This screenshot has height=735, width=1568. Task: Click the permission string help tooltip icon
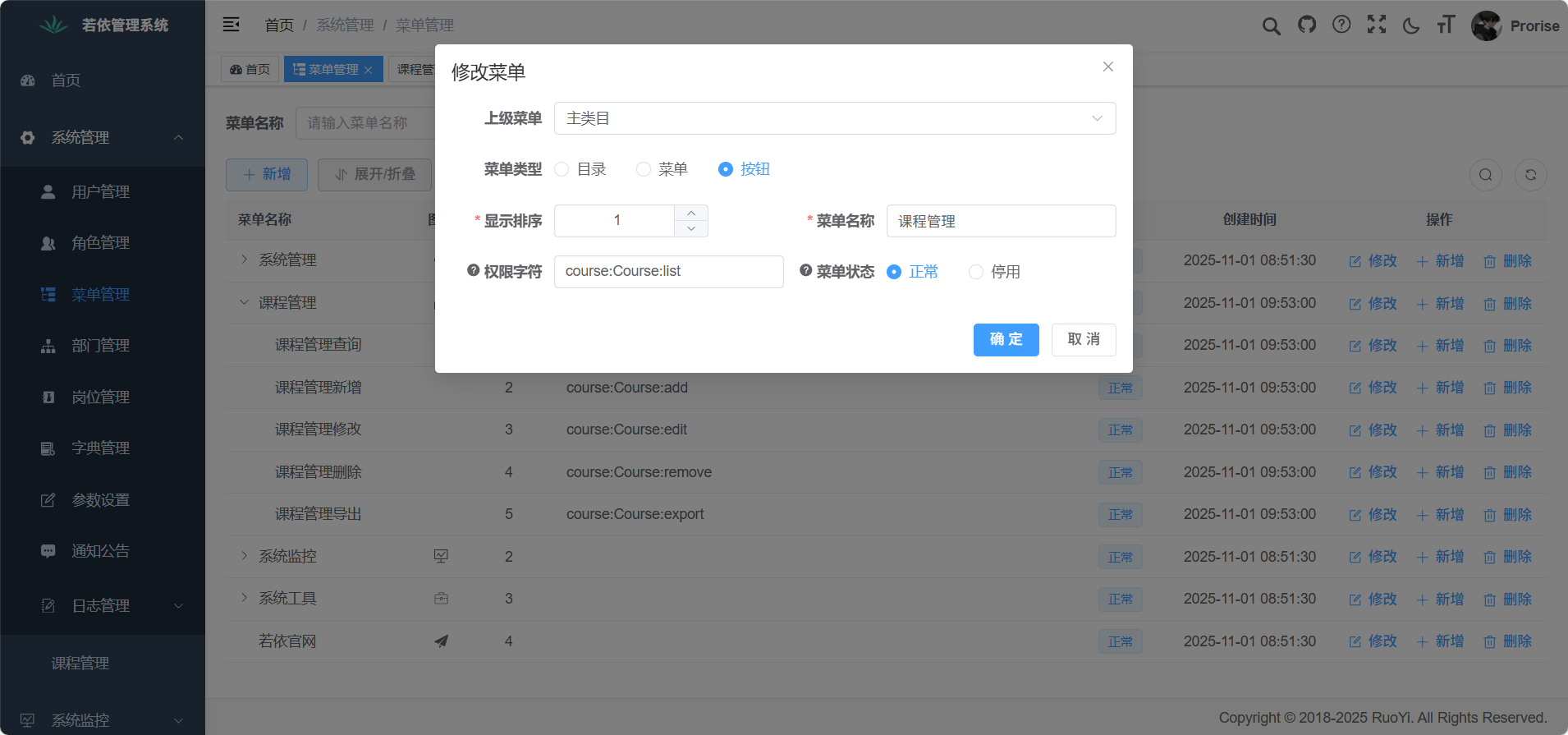tap(474, 271)
